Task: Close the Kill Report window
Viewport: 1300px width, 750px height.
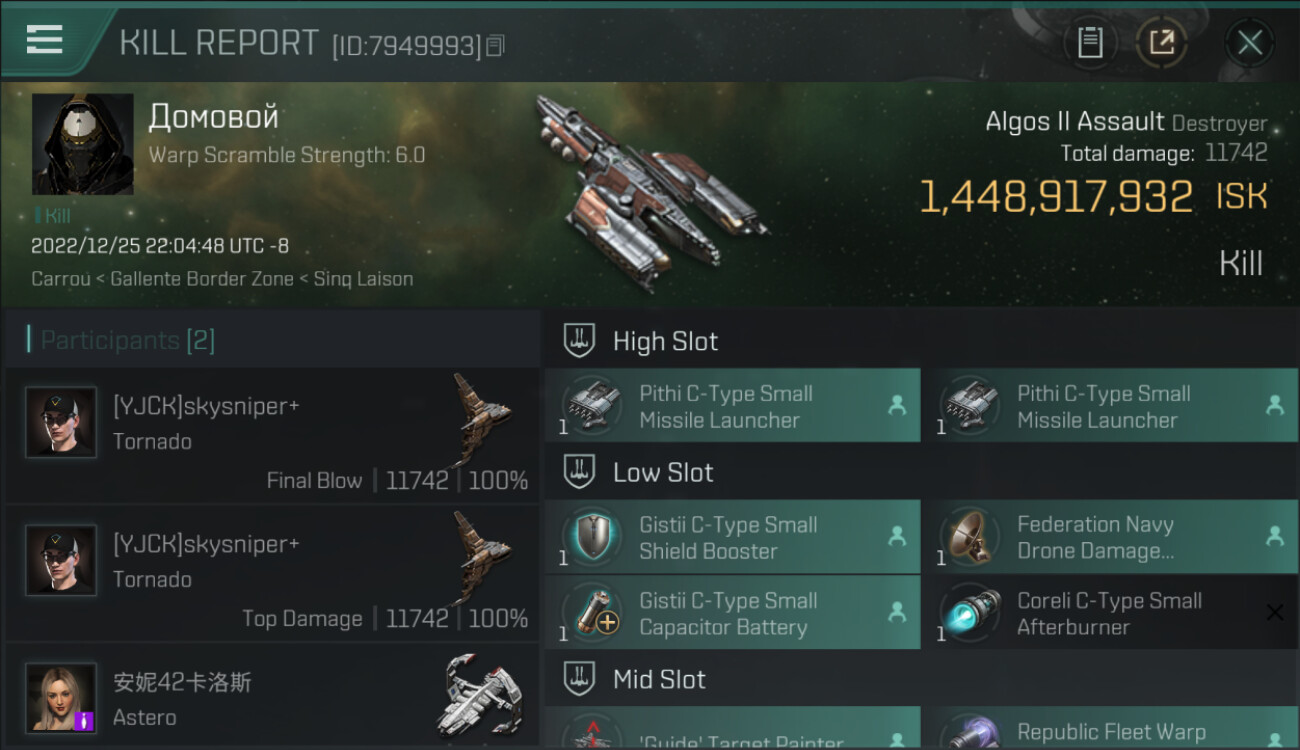Action: click(1250, 43)
